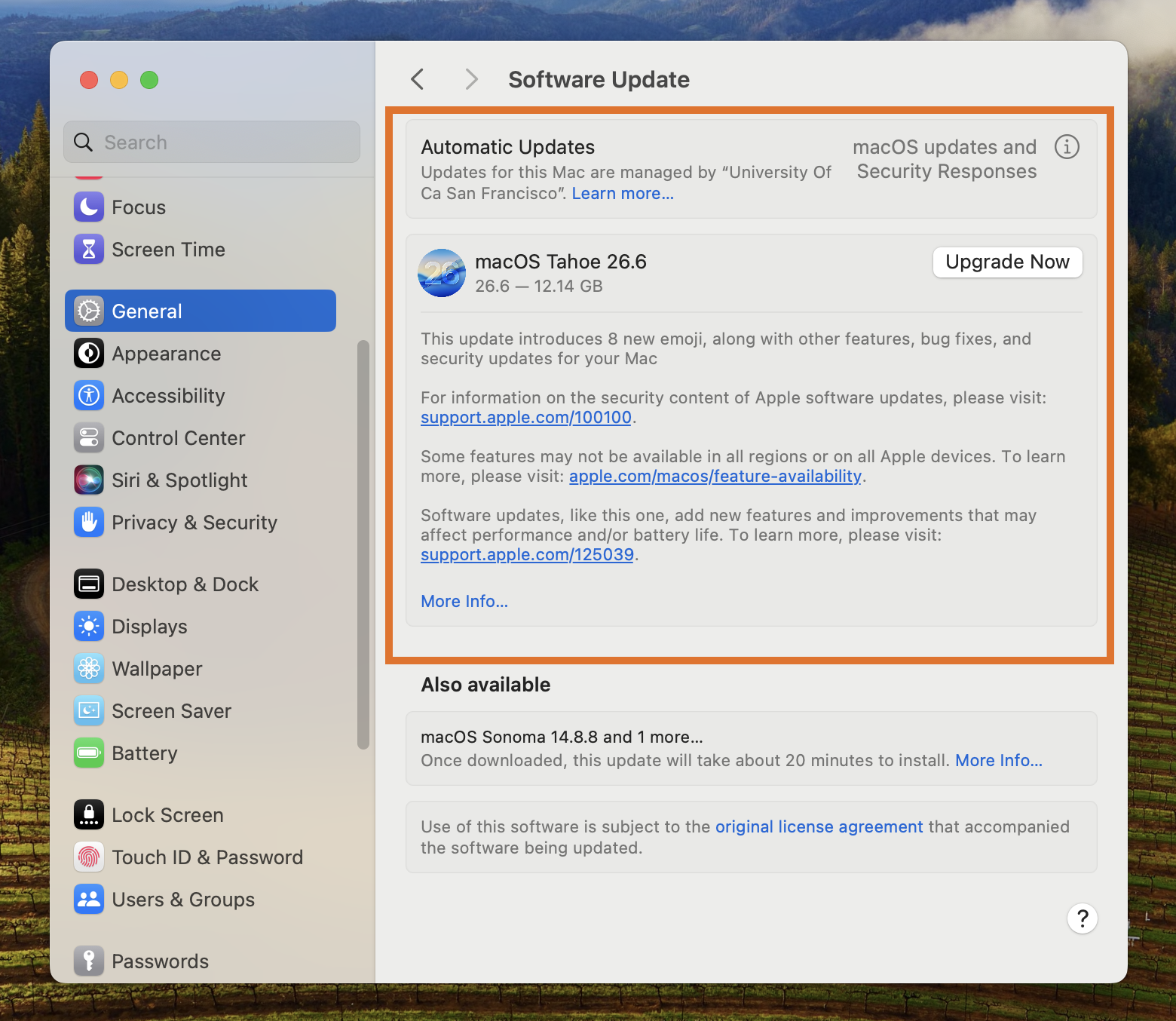Close the System Settings window
The width and height of the screenshot is (1176, 1021).
pos(89,80)
